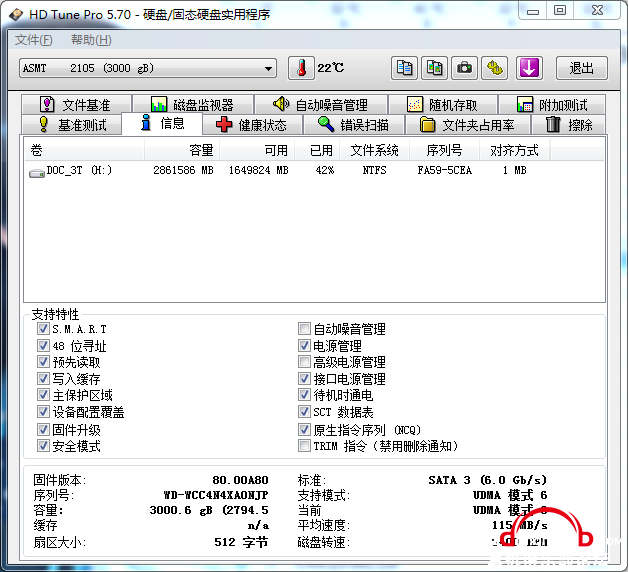Toggle the TRIM 指令 checkbox
This screenshot has width=628, height=572.
tap(304, 446)
